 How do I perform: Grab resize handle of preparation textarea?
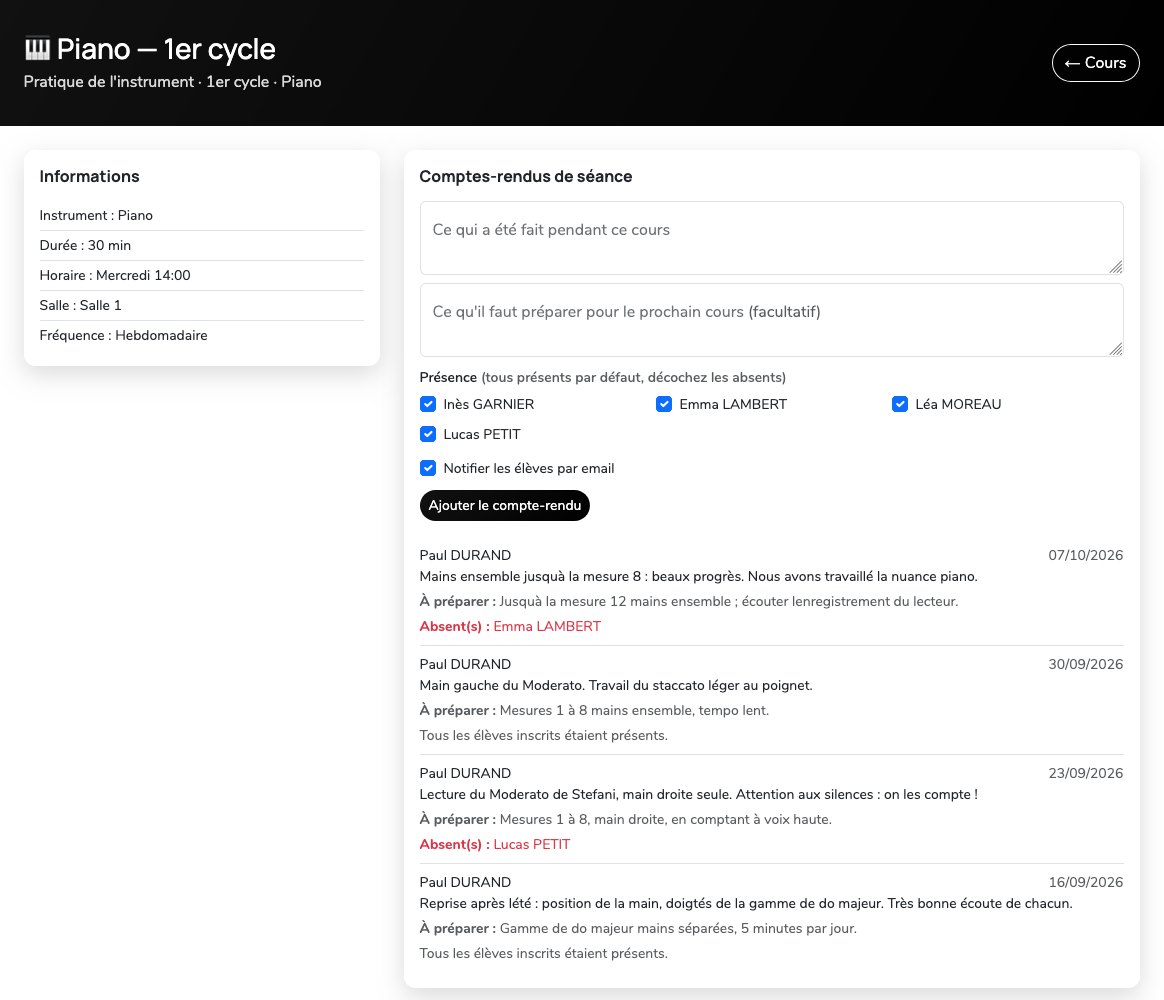(1116, 349)
